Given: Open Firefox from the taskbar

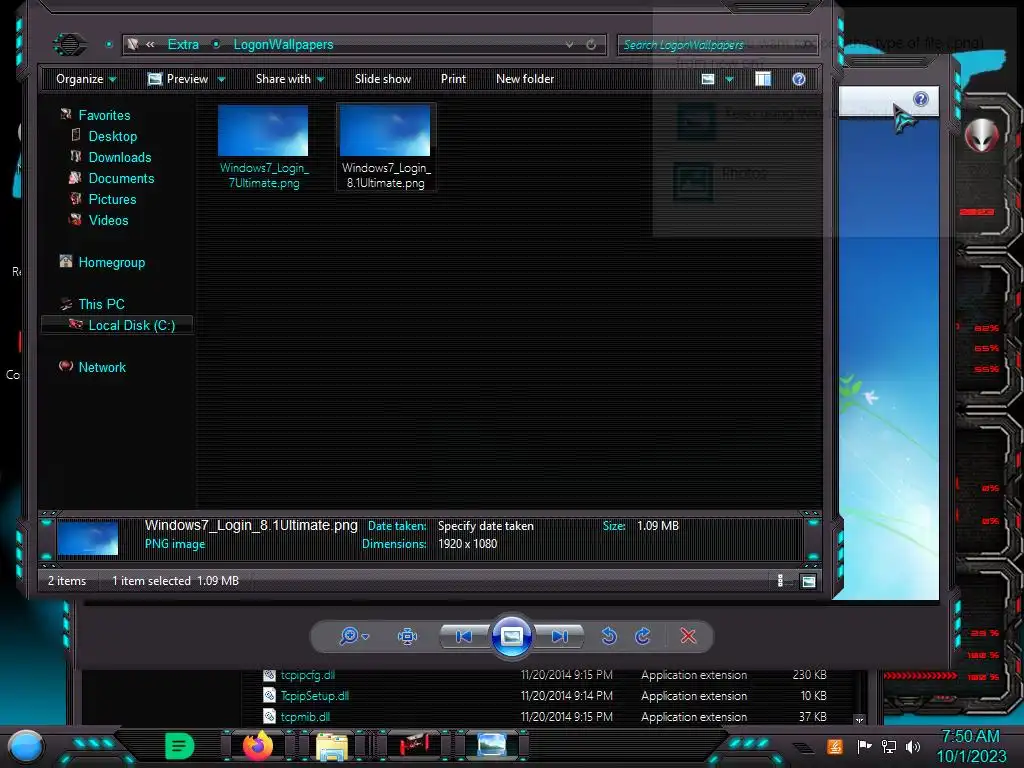Looking at the screenshot, I should 258,746.
